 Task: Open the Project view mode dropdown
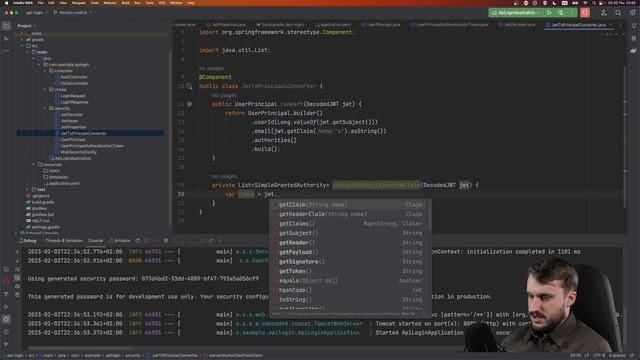click(x=27, y=26)
